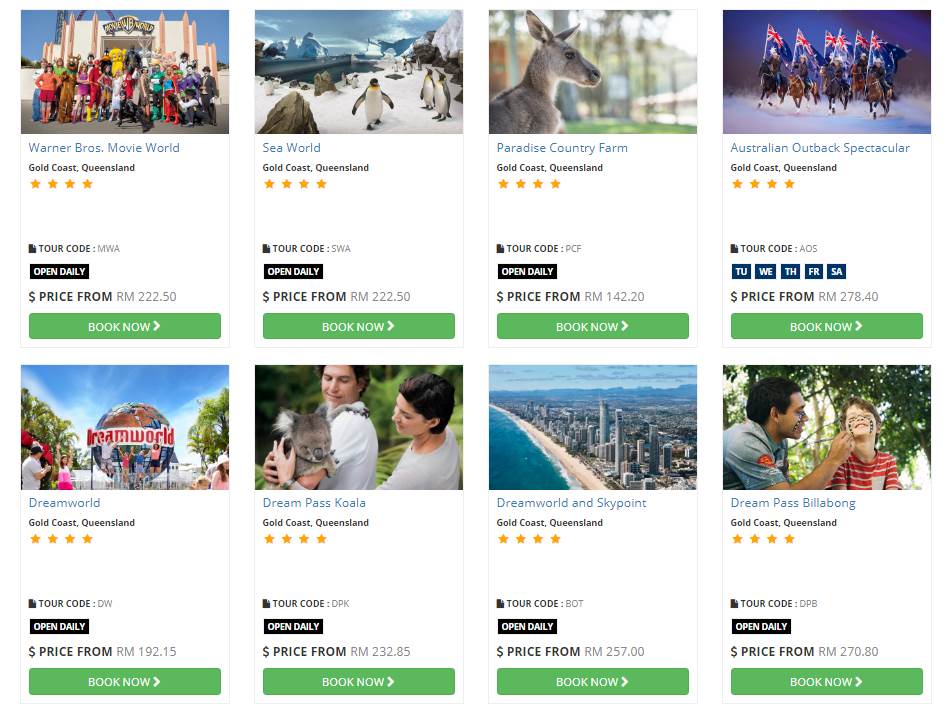Open the Dreamworld globe image
Viewport: 948px width, 711px height.
click(125, 427)
